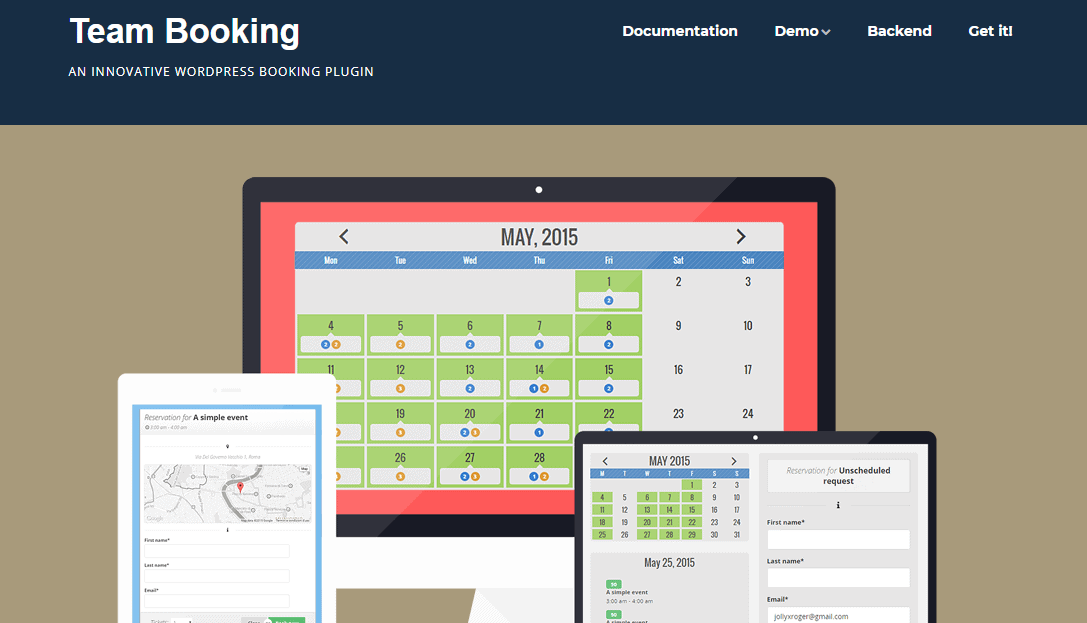Select day 1 on the monitor calendar
Screen dimensions: 1087x623
609,290
